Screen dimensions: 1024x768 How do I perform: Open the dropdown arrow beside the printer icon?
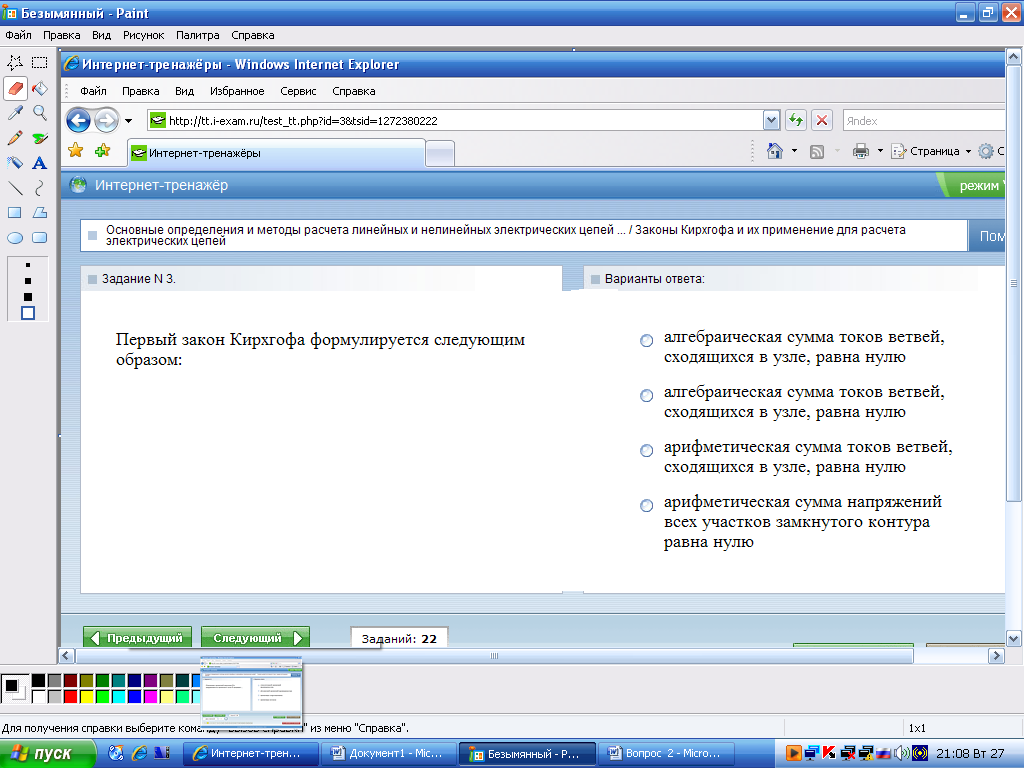[880, 151]
